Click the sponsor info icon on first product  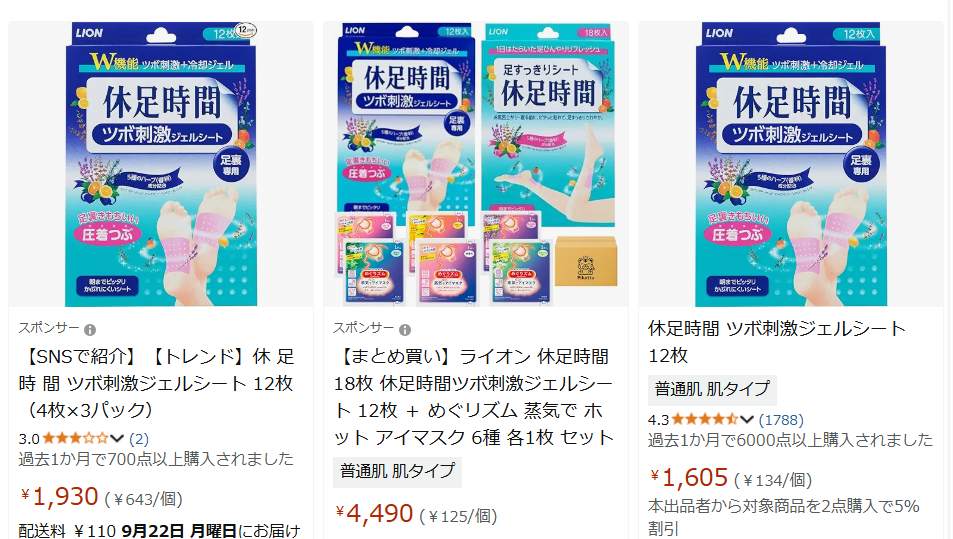pyautogui.click(x=90, y=330)
